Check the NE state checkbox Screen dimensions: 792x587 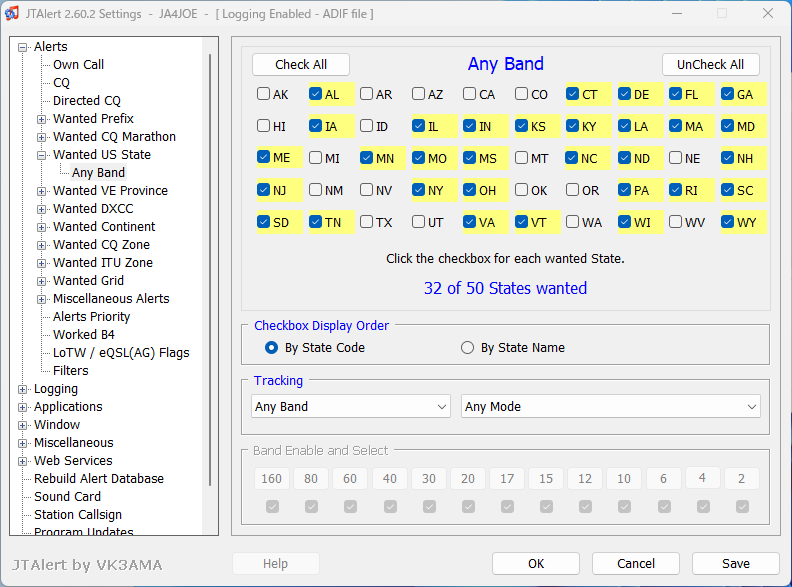click(675, 158)
